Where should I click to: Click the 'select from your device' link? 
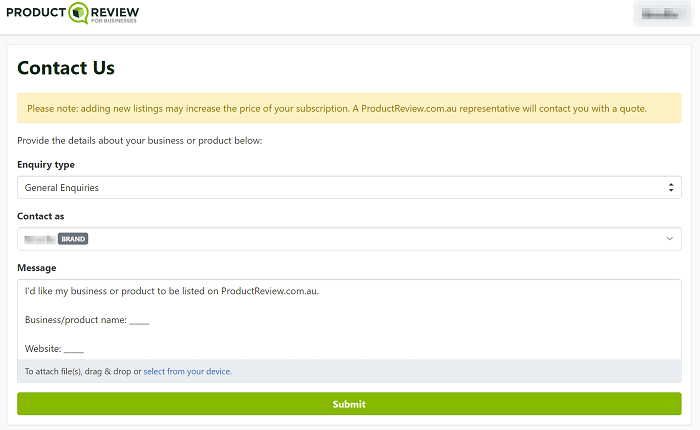(x=188, y=372)
